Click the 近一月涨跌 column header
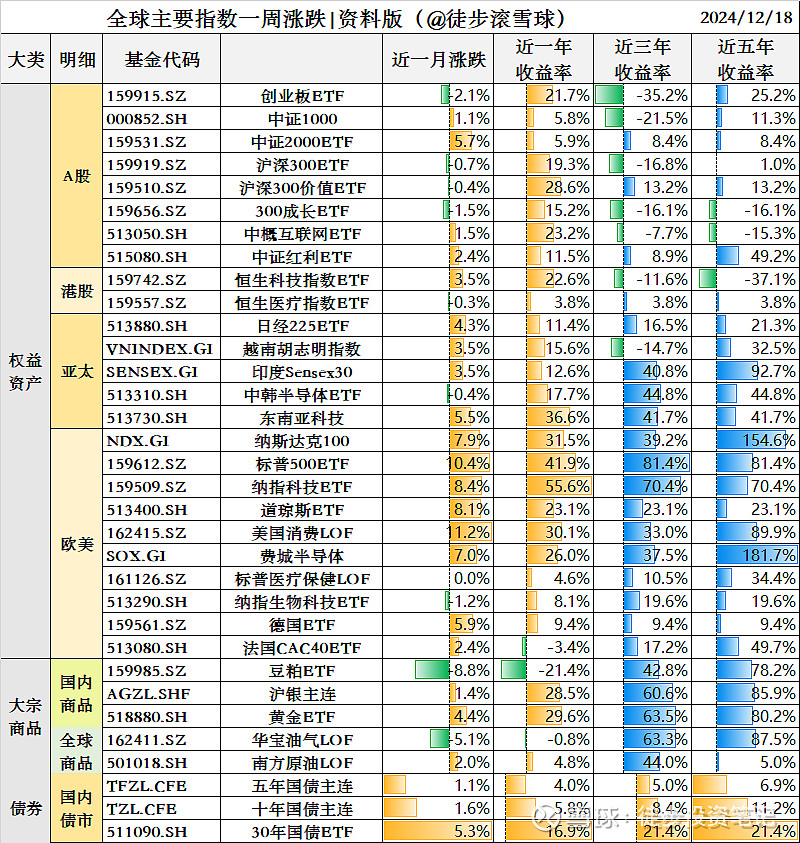The height and width of the screenshot is (843, 800). pos(438,59)
